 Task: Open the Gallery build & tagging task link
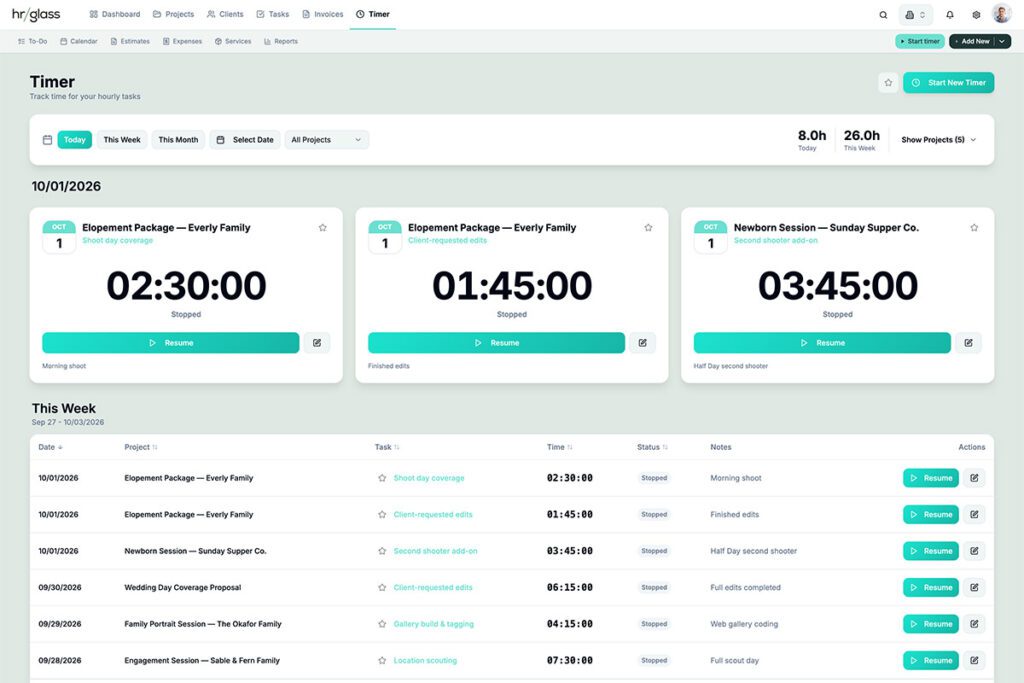click(434, 624)
